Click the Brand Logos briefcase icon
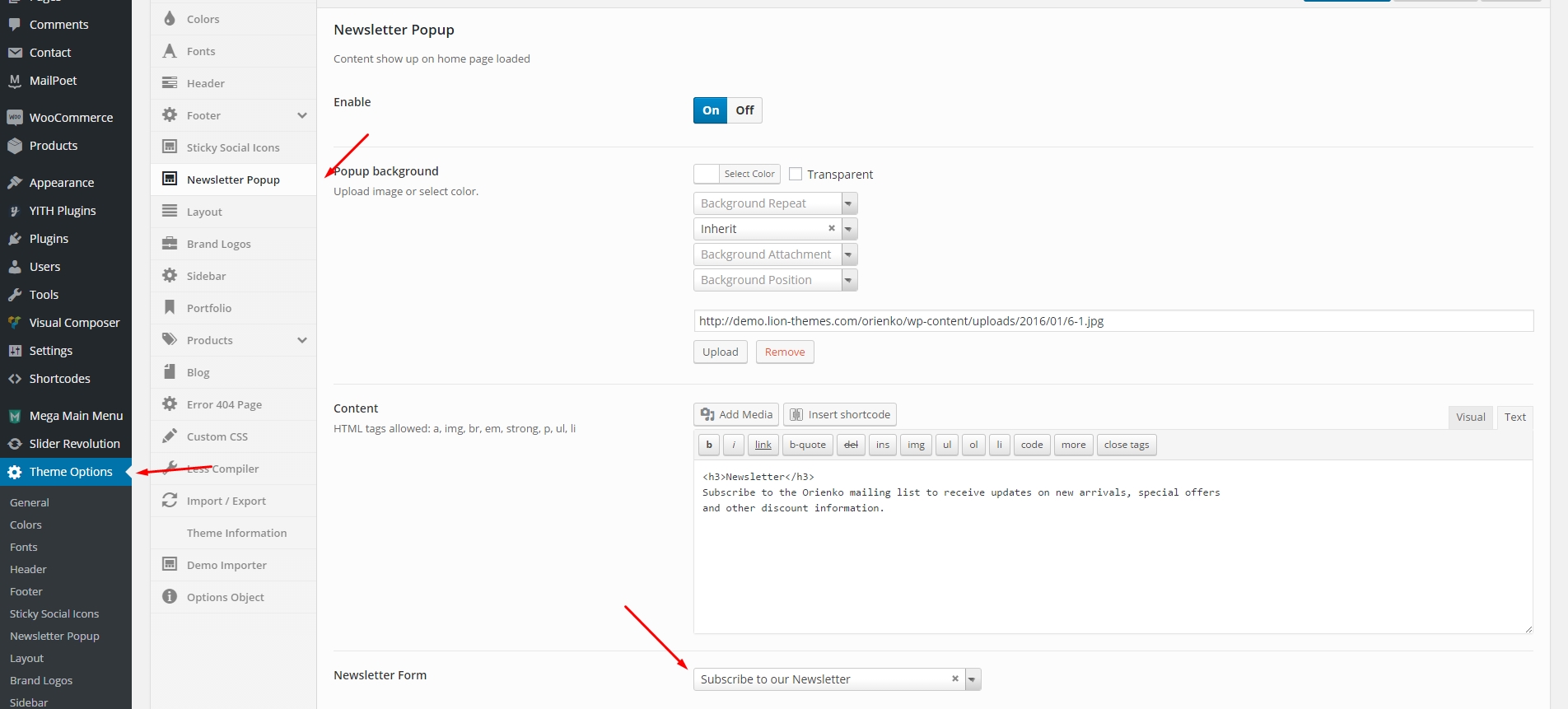 [x=170, y=244]
